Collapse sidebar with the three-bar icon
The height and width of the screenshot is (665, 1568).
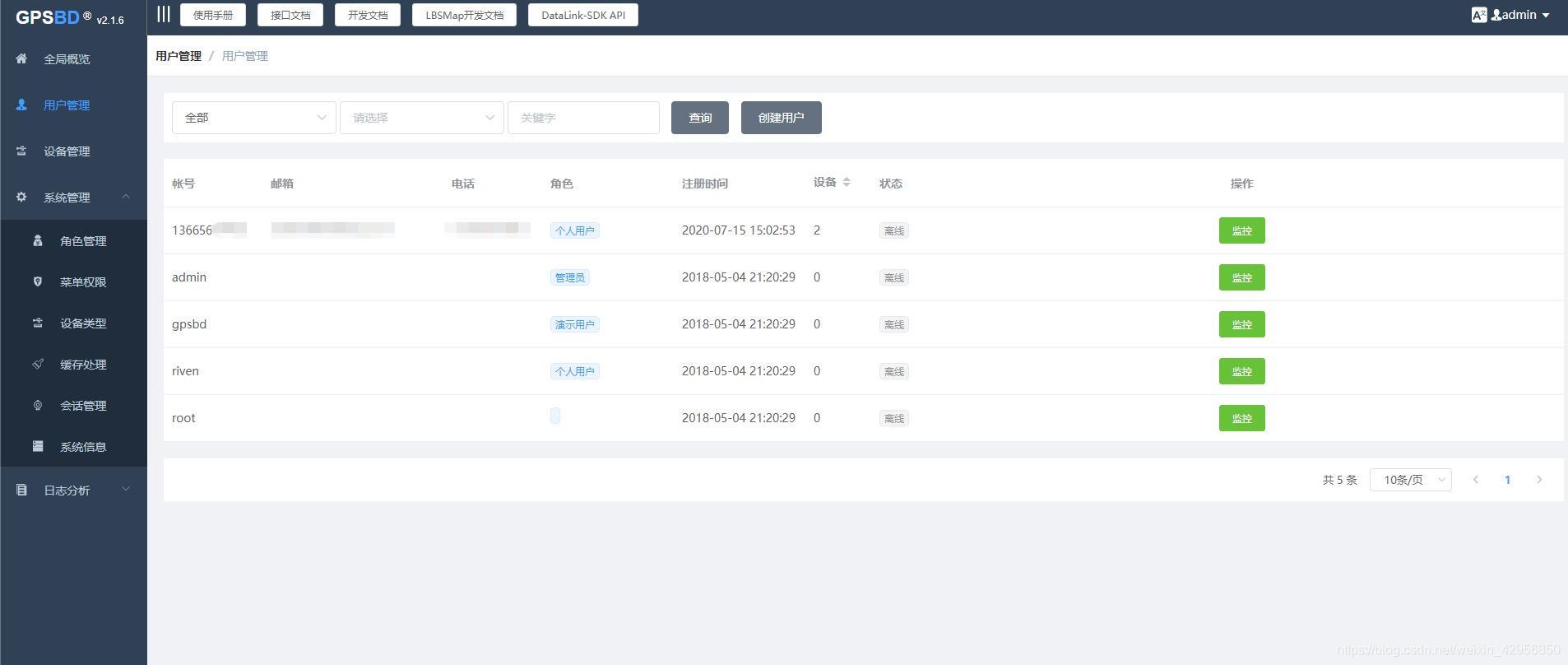point(164,14)
